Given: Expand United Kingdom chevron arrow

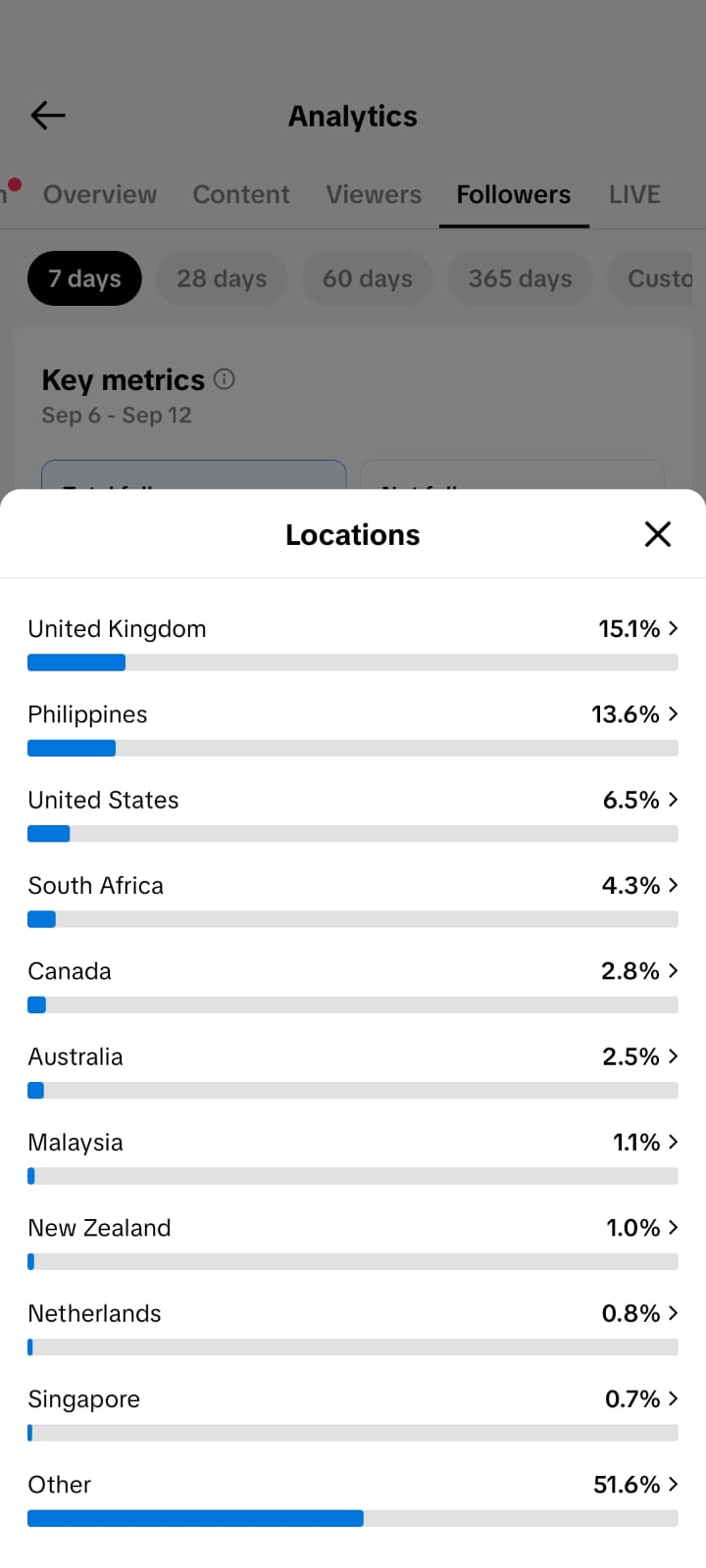Looking at the screenshot, I should tap(673, 628).
